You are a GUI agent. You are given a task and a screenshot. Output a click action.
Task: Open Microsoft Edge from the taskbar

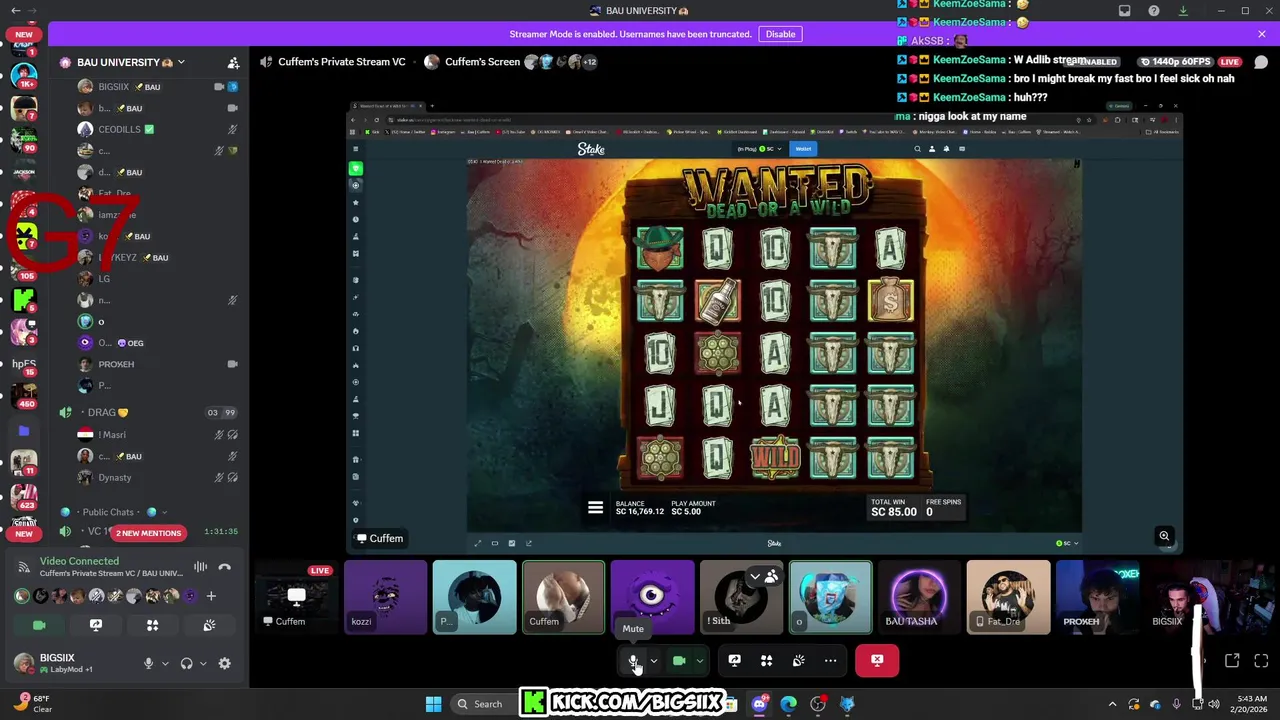click(789, 704)
